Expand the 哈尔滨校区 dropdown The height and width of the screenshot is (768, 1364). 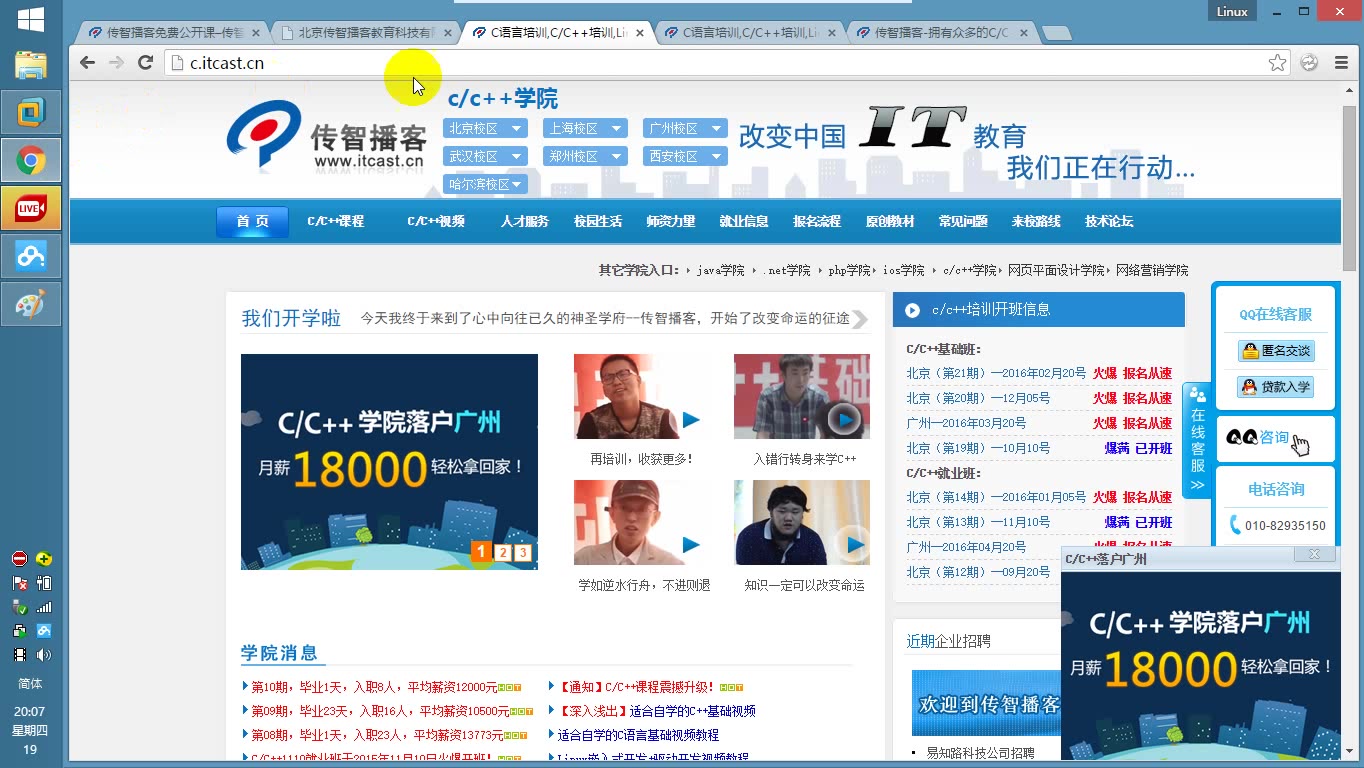pyautogui.click(x=484, y=184)
